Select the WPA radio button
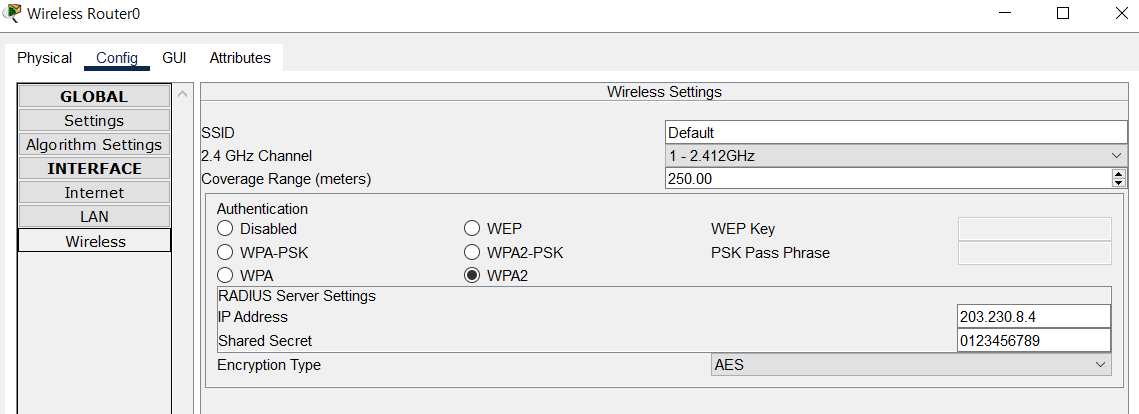 [225, 276]
